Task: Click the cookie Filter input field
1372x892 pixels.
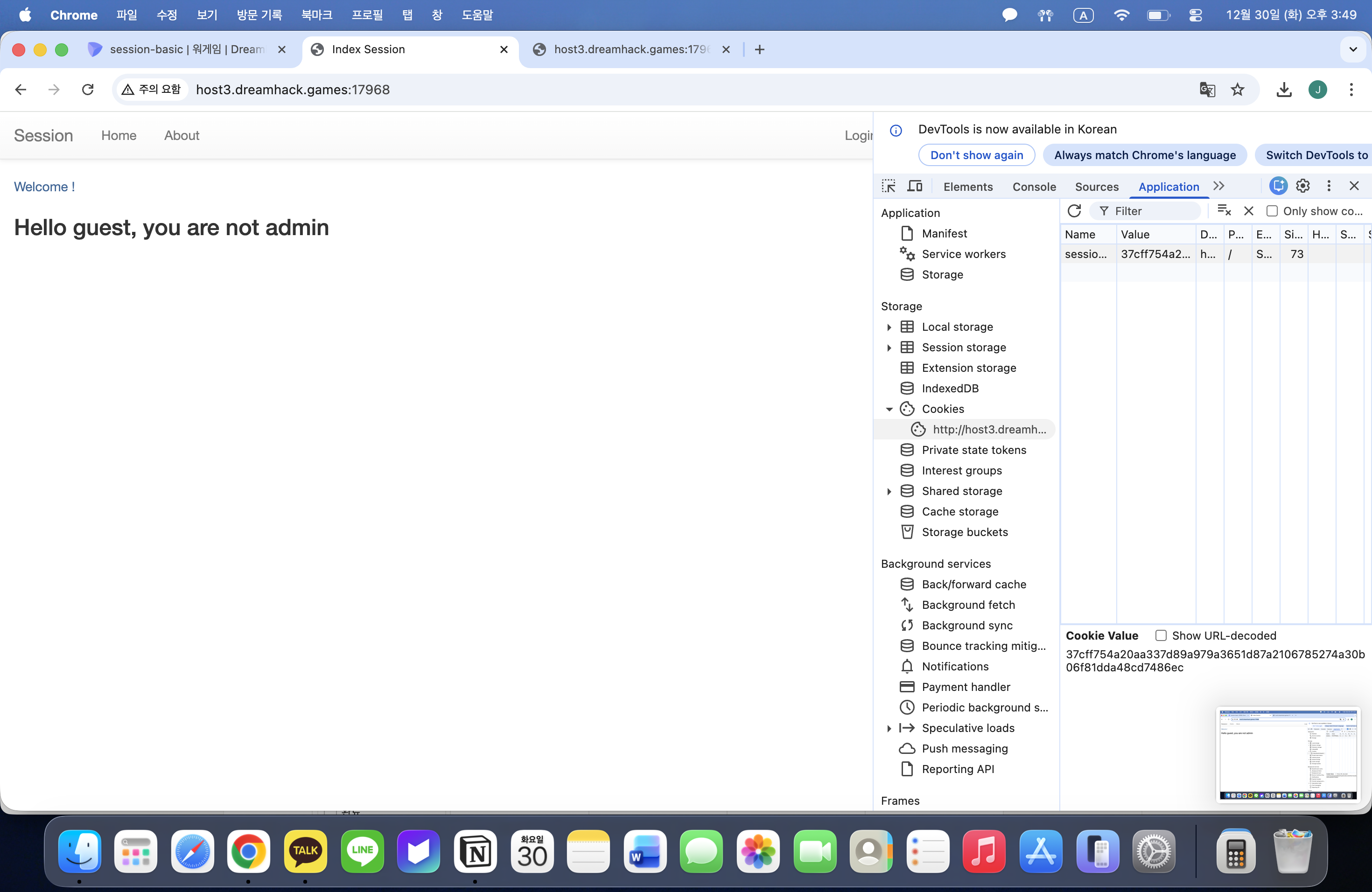Action: pos(1152,211)
